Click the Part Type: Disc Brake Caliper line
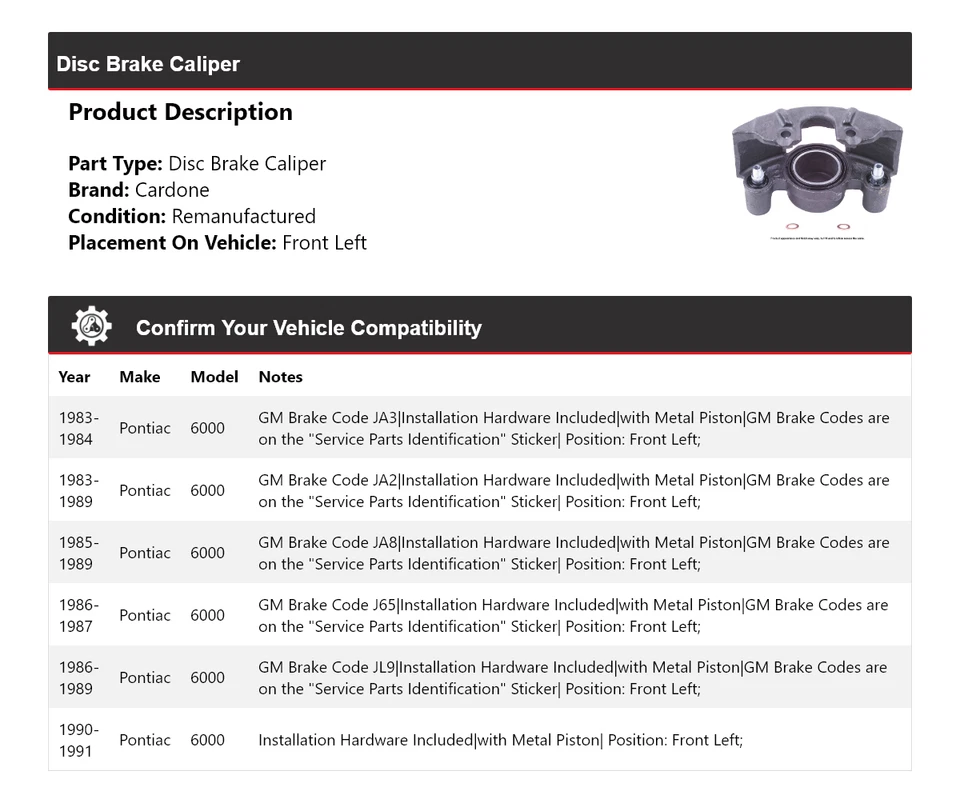Viewport: 960px width, 803px height. (197, 164)
